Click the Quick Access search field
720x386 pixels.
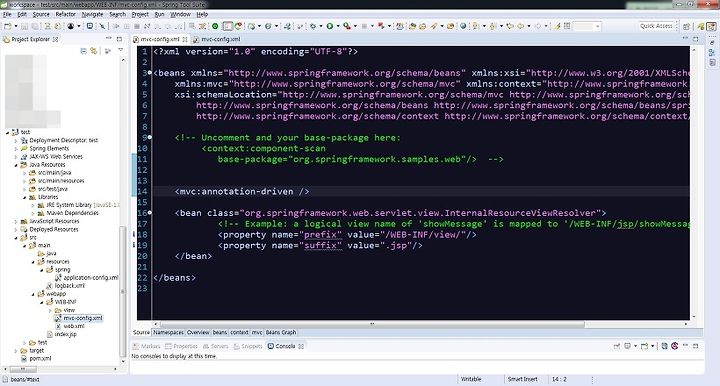coord(657,27)
